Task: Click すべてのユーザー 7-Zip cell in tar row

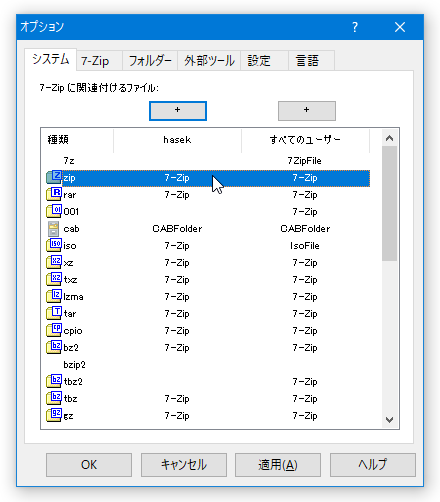Action: (x=305, y=314)
